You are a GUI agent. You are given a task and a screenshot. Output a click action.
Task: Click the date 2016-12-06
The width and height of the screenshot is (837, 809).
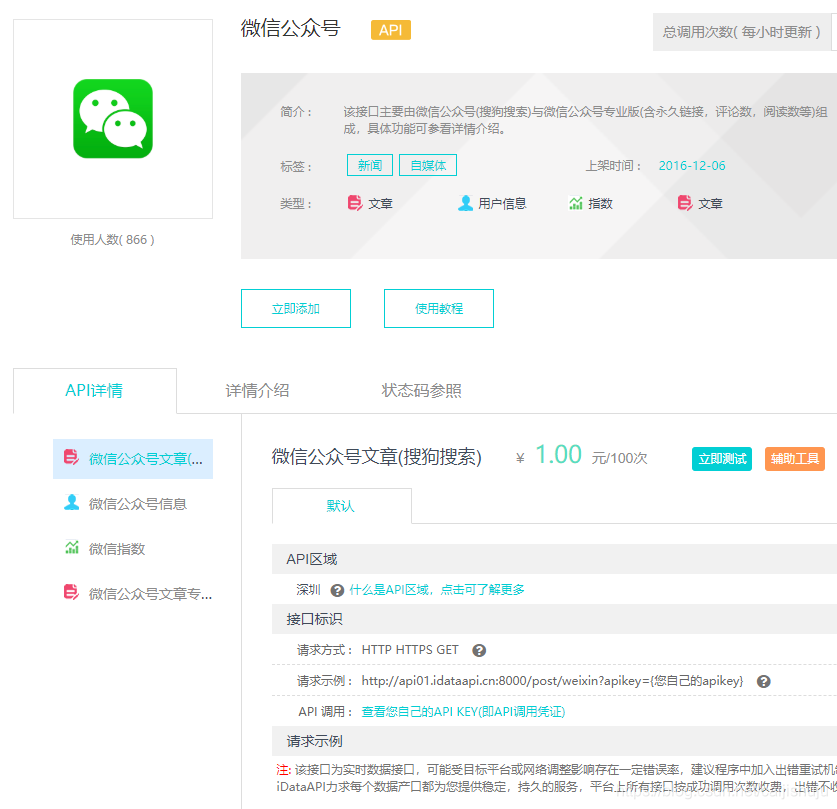tap(692, 165)
